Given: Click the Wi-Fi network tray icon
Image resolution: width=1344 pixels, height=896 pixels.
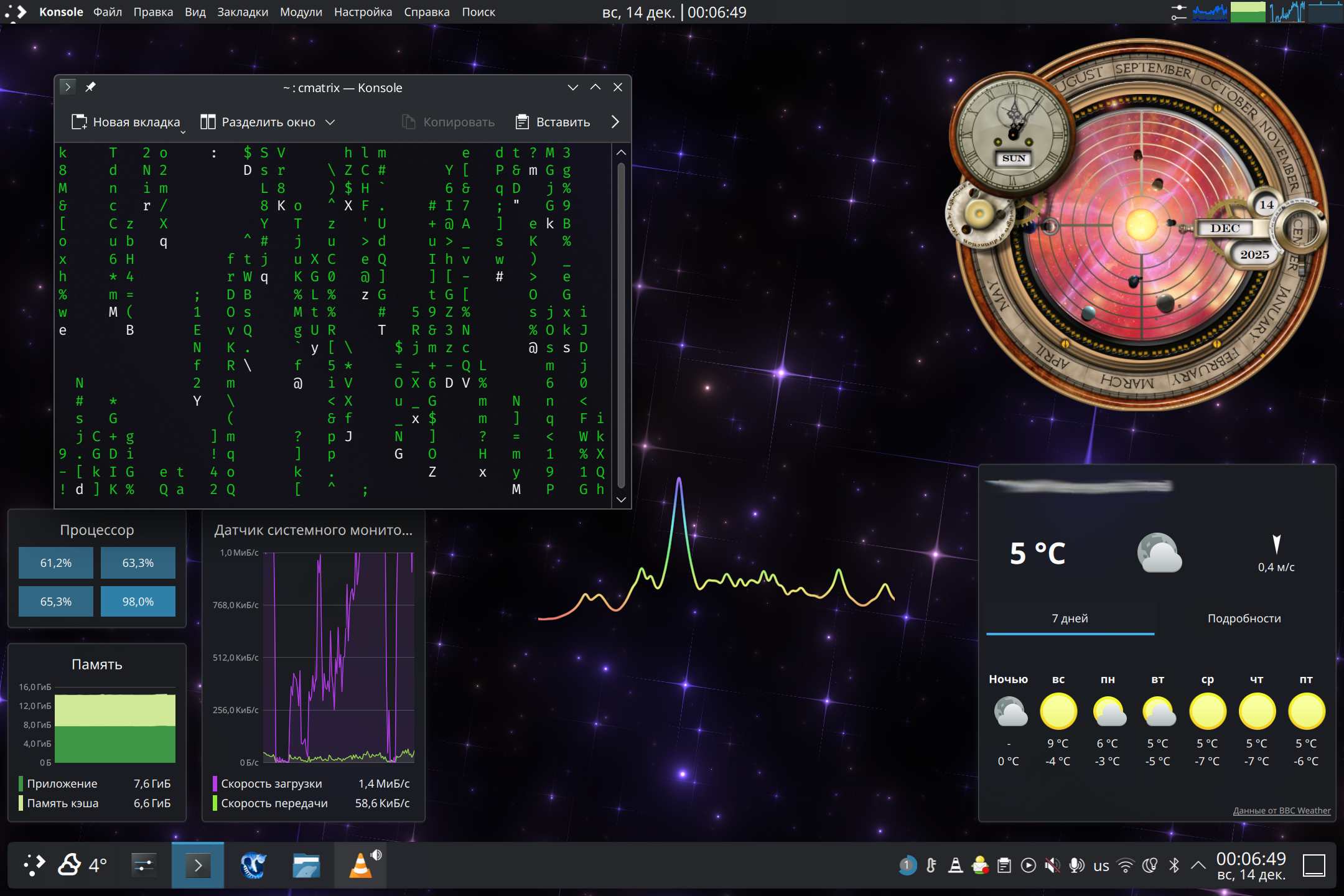Looking at the screenshot, I should tap(1125, 866).
